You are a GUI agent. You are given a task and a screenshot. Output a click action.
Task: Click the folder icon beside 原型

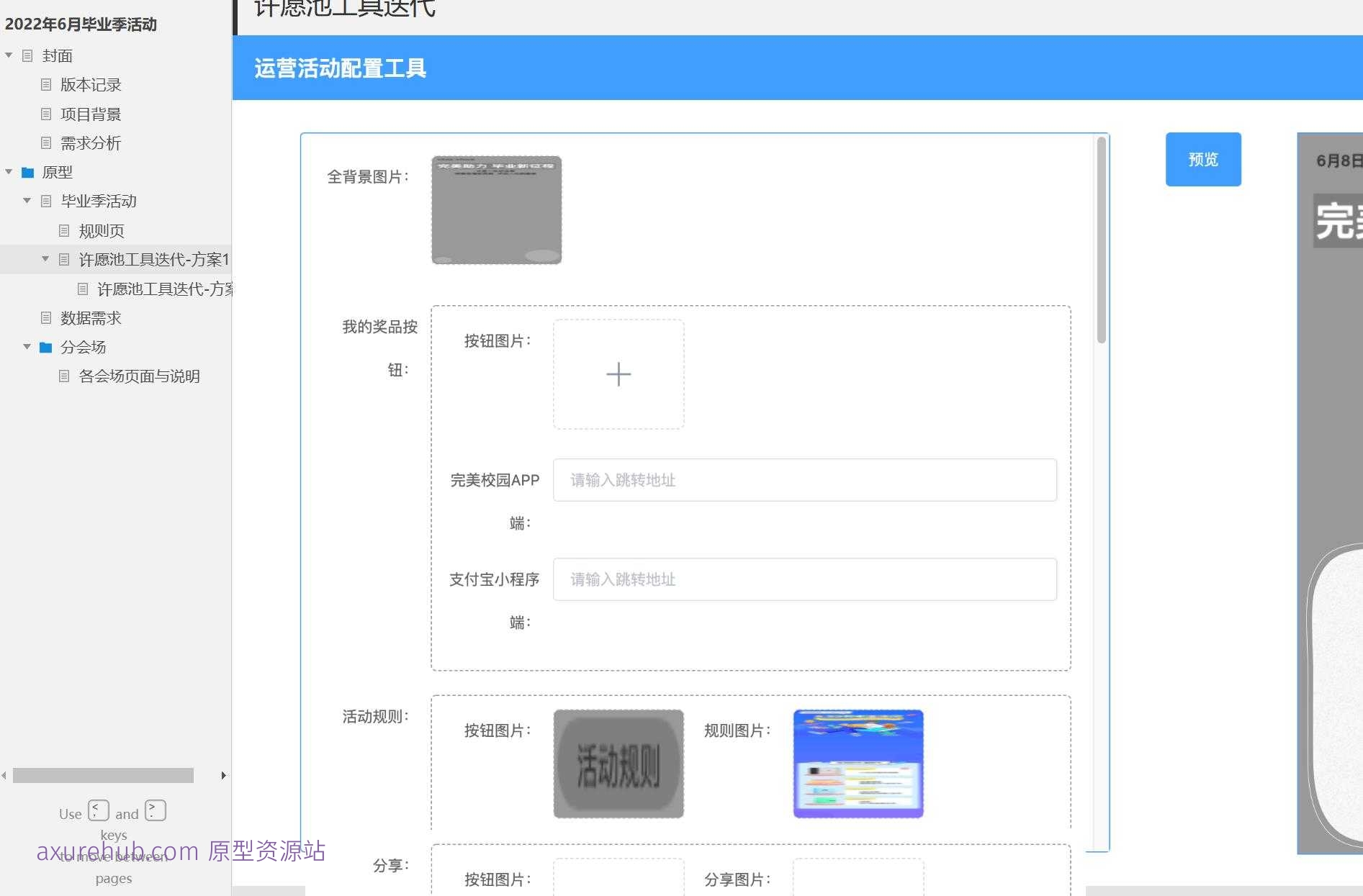click(27, 172)
